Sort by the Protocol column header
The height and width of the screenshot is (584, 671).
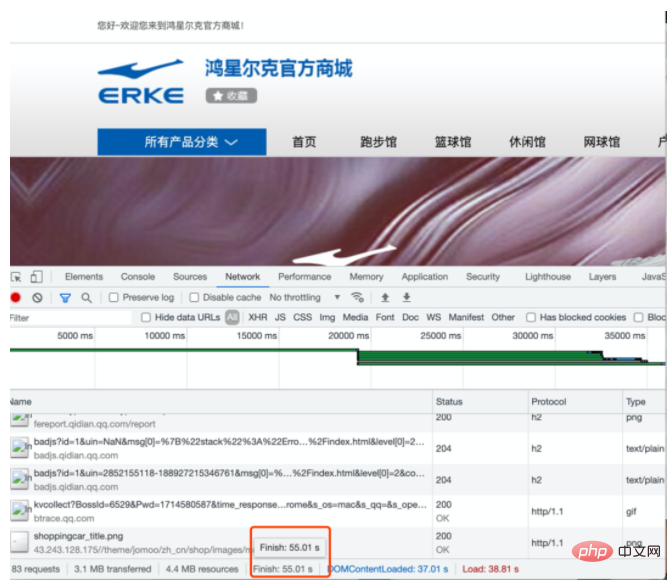coord(575,402)
